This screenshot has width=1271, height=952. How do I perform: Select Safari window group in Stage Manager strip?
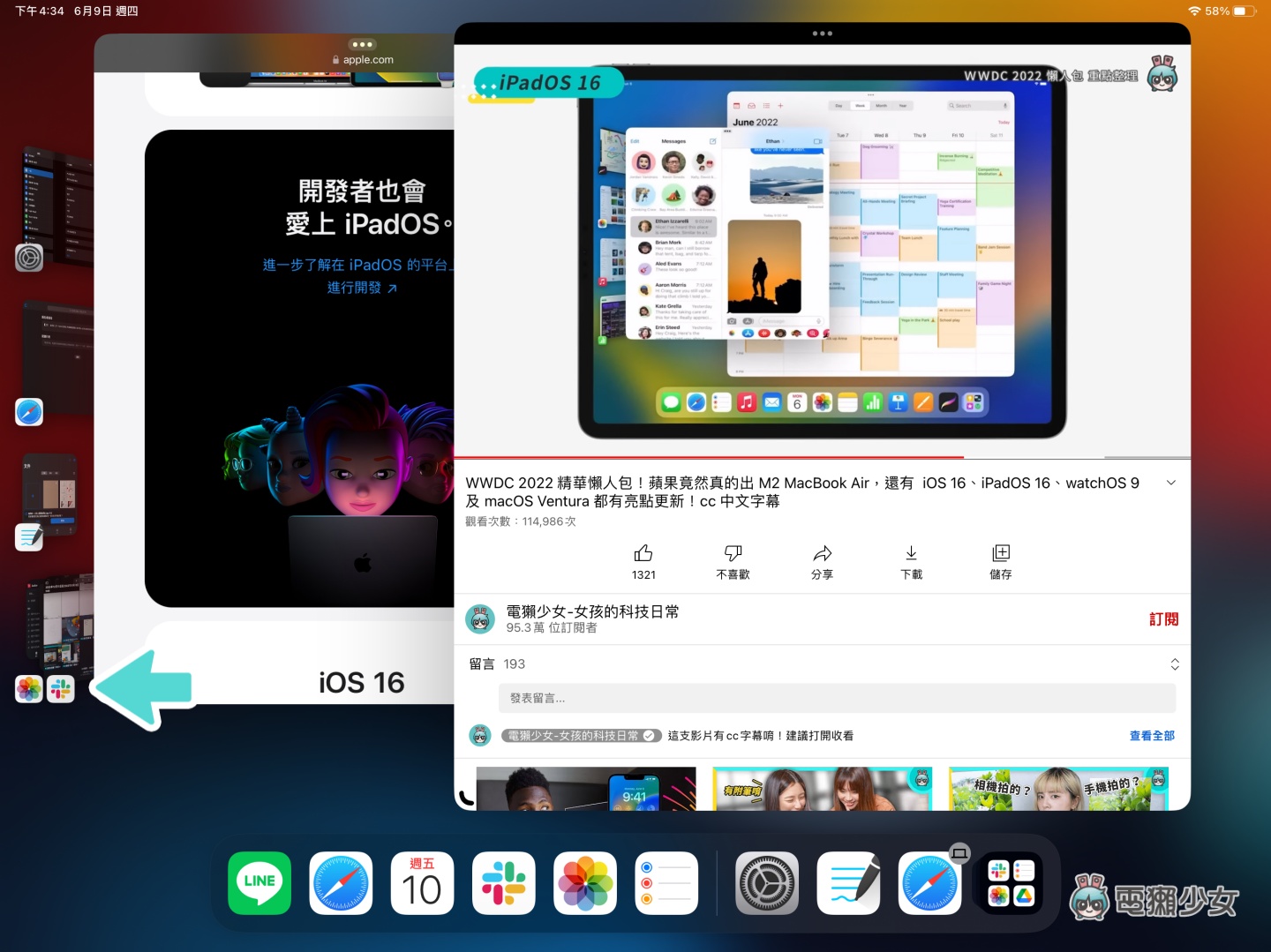tap(58, 357)
